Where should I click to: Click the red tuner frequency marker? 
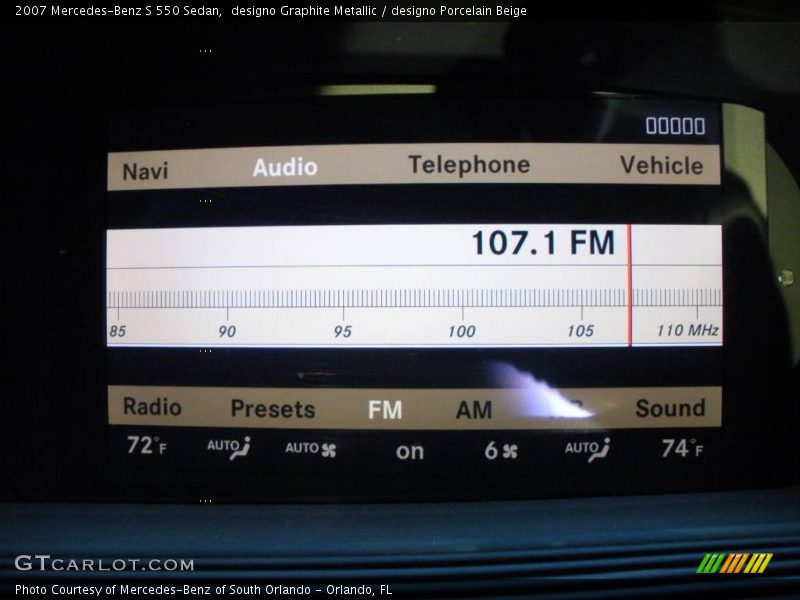click(630, 285)
